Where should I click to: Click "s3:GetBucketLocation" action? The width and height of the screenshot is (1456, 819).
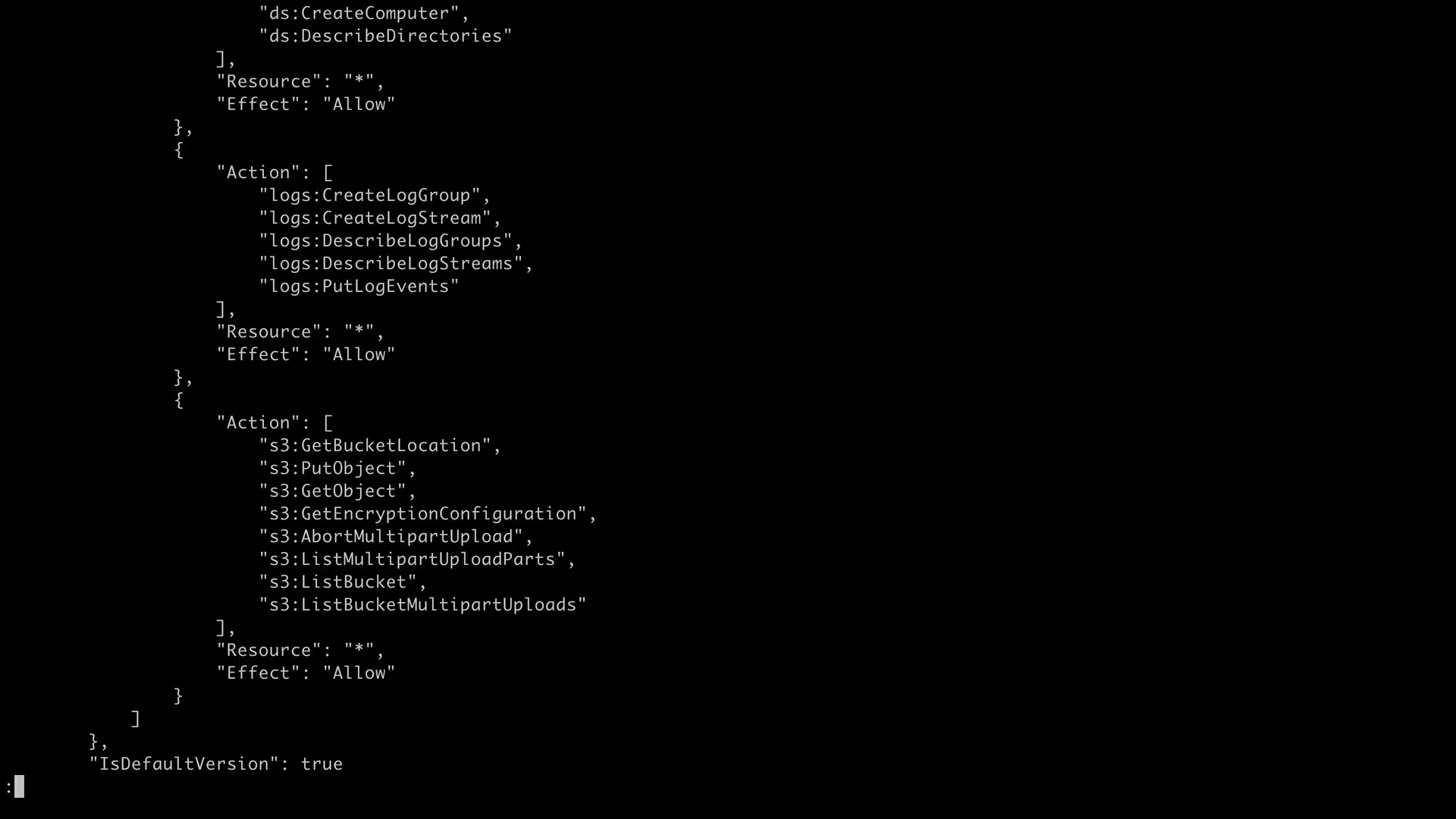pos(381,446)
